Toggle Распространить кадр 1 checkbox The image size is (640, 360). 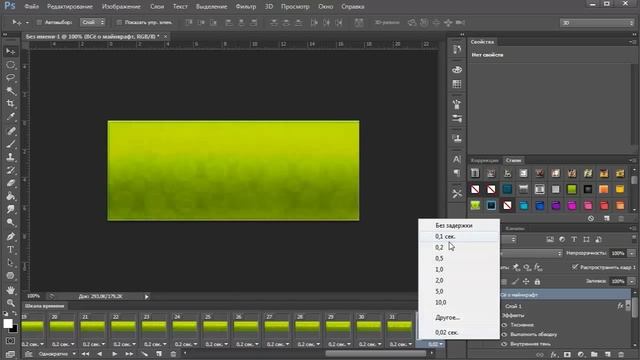click(x=575, y=267)
